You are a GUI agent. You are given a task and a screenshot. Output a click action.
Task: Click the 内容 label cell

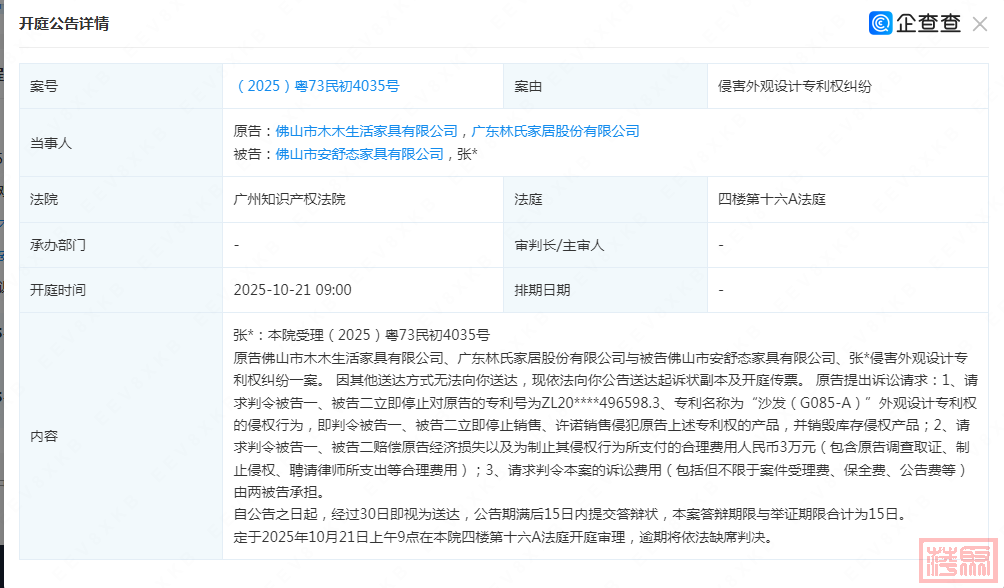[x=44, y=436]
